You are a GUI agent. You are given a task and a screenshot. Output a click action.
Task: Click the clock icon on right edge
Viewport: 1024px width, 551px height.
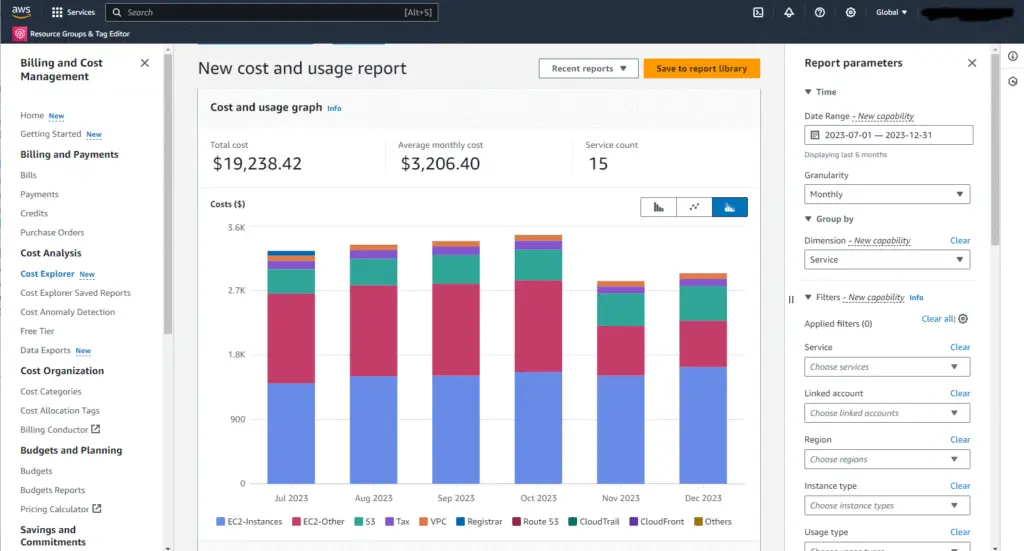coord(1012,82)
